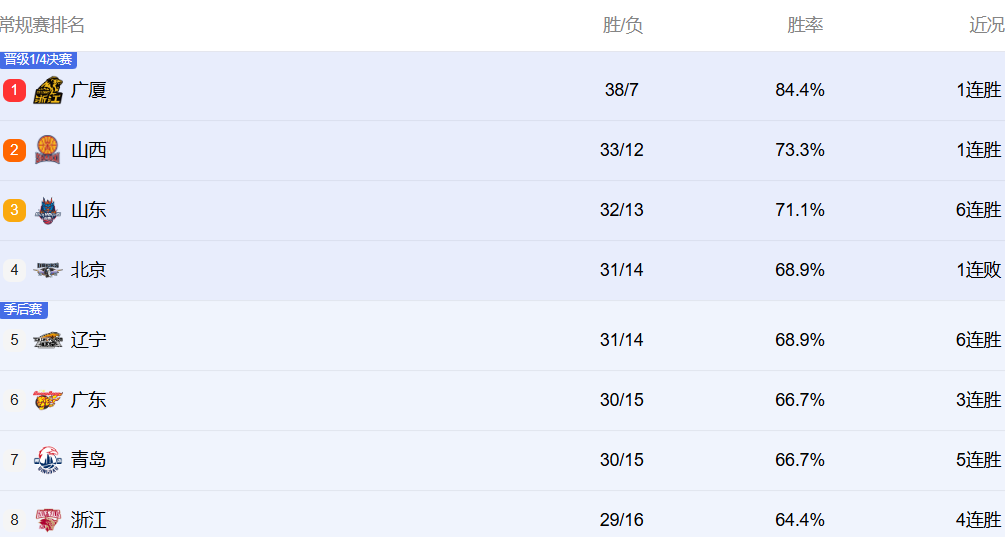The image size is (1005, 537).
Task: Click the 季后赛 tag label
Action: (24, 310)
